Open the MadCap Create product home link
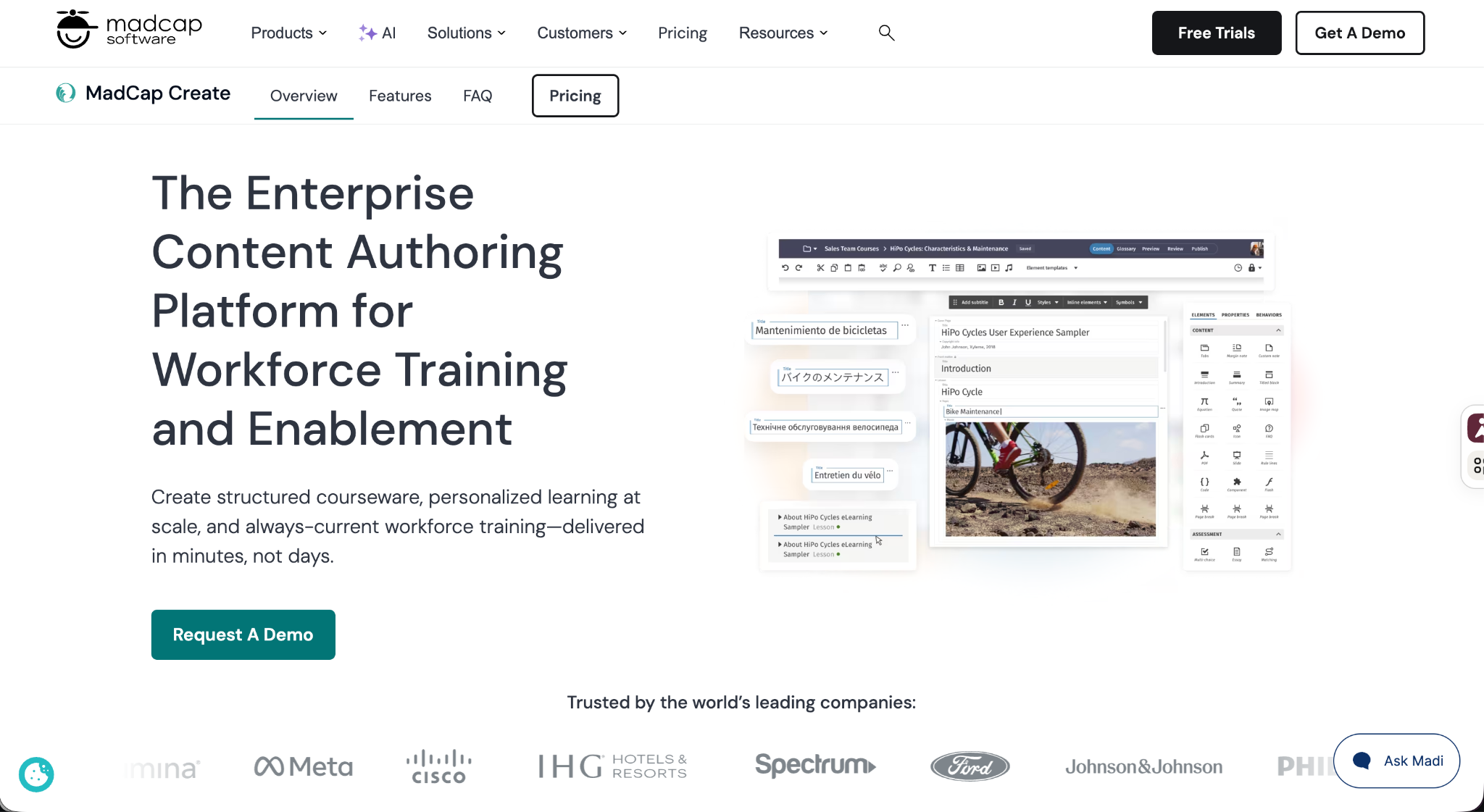The height and width of the screenshot is (812, 1484). [143, 93]
